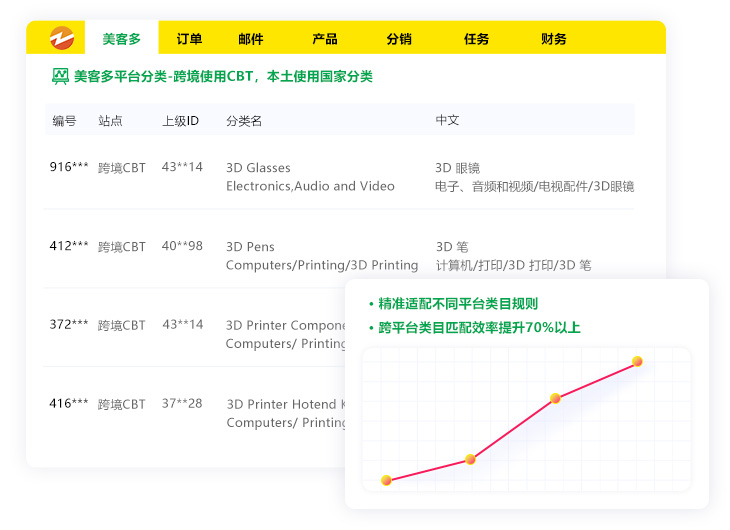Open the 订单 tab

(x=189, y=39)
